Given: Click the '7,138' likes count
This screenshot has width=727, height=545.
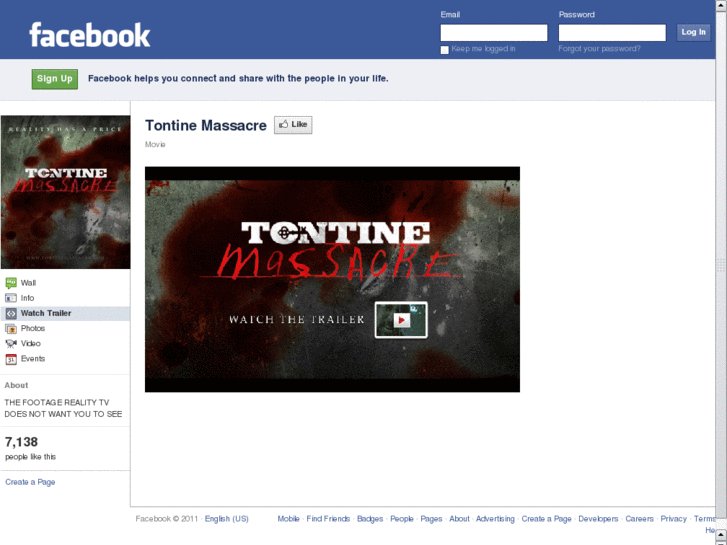Looking at the screenshot, I should [21, 442].
